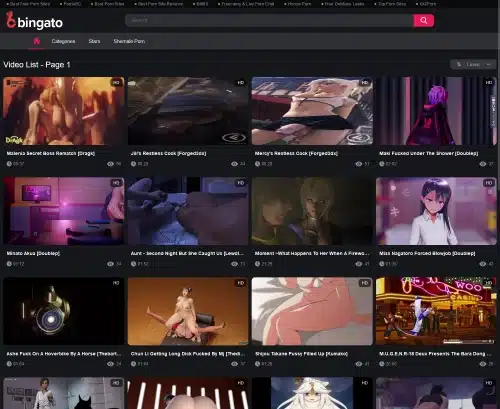
Task: Click the clock duration icon under Malenia Secret Boss Rematch
Action: [9, 164]
